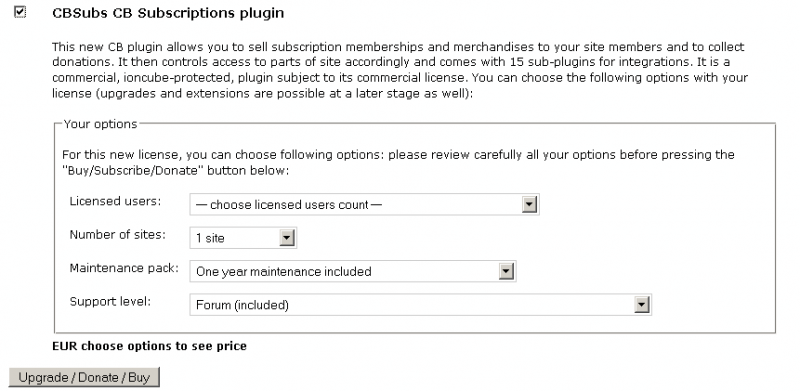Click the 'For this new license' instruction text
800x391 pixels.
(x=398, y=162)
